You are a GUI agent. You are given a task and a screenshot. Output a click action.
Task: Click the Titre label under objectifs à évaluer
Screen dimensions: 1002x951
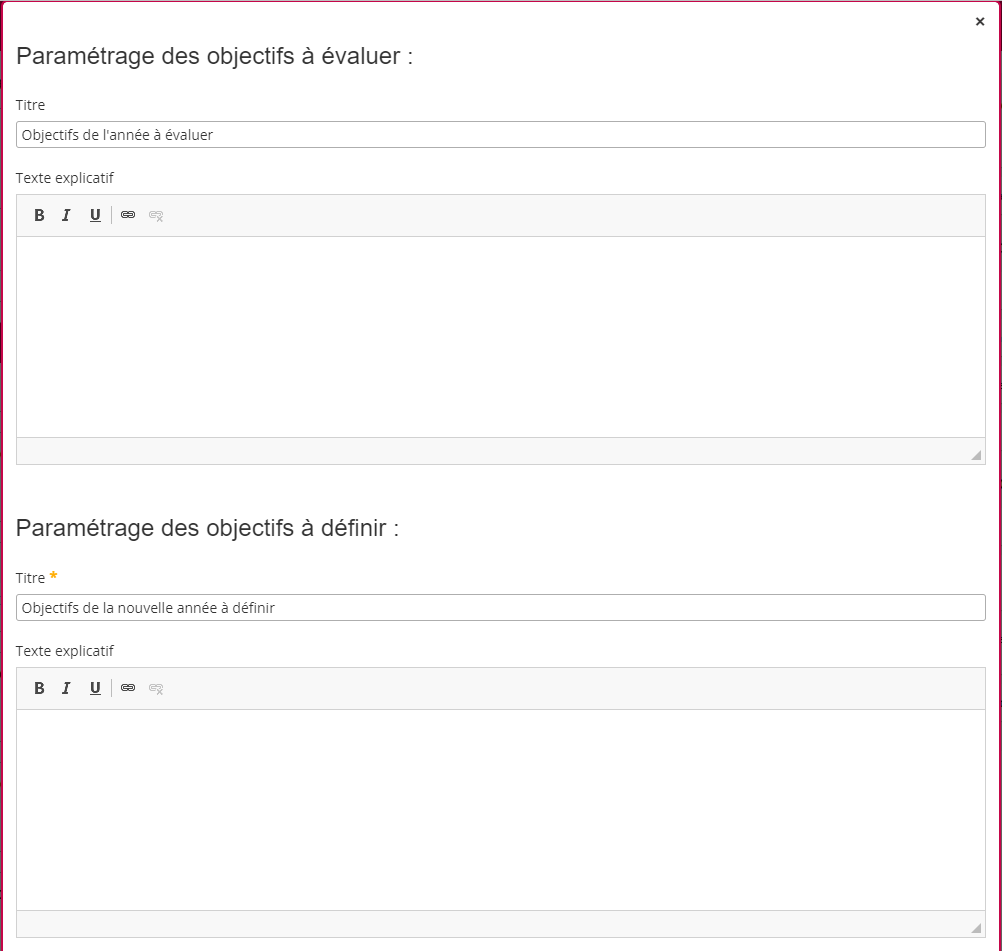30,105
